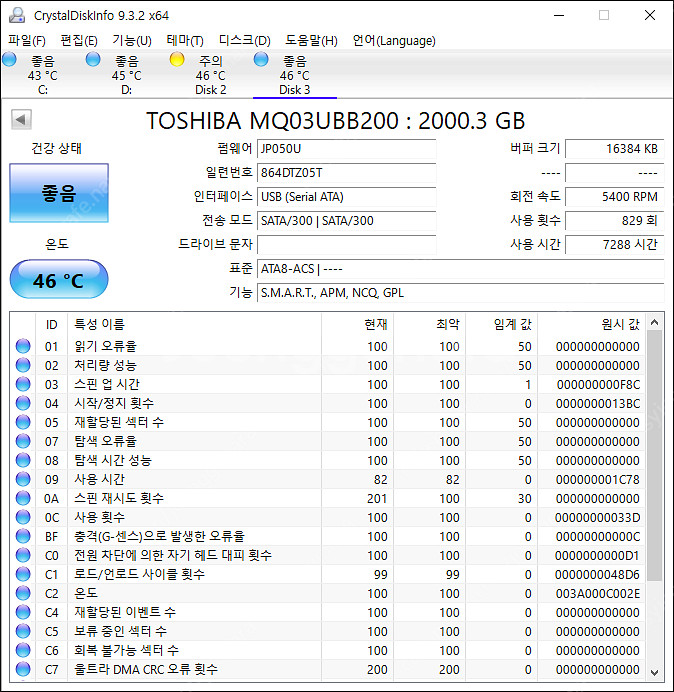The height and width of the screenshot is (692, 674).
Task: Click the status icon of row 09 사용 시간
Action: click(x=23, y=479)
